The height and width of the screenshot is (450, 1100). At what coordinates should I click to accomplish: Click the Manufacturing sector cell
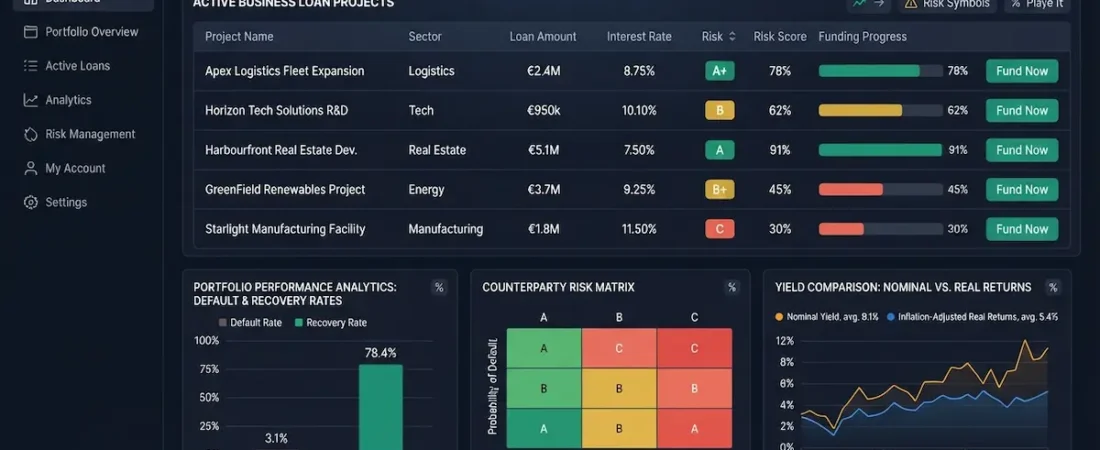click(445, 229)
